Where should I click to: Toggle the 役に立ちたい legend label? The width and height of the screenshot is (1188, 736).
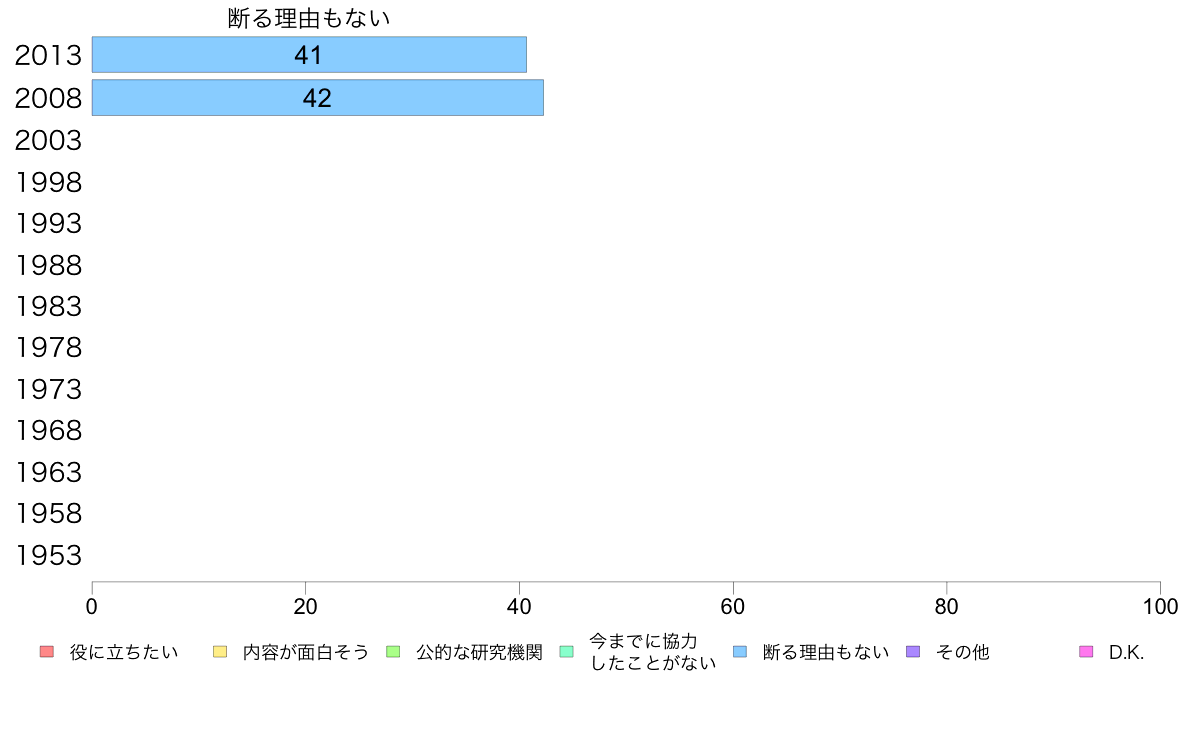(x=124, y=653)
